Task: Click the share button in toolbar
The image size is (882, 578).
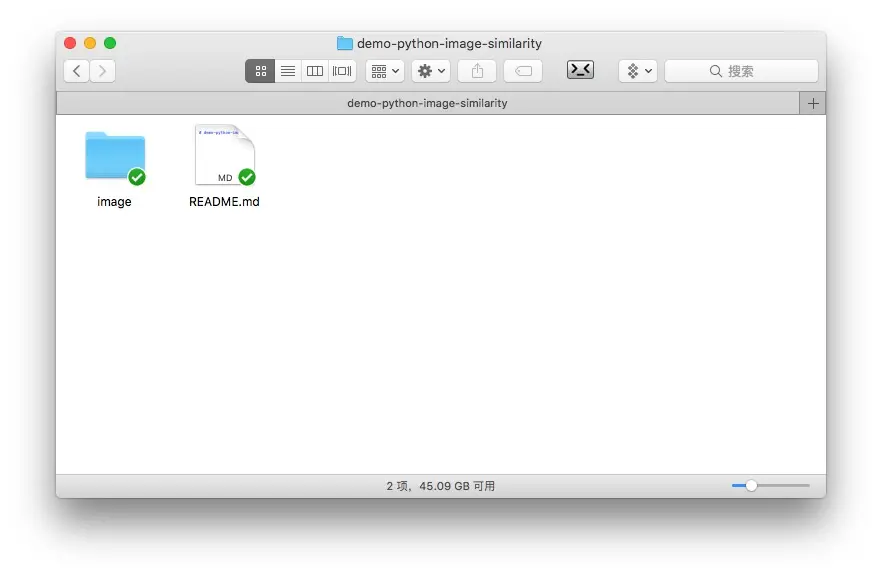Action: click(x=477, y=71)
